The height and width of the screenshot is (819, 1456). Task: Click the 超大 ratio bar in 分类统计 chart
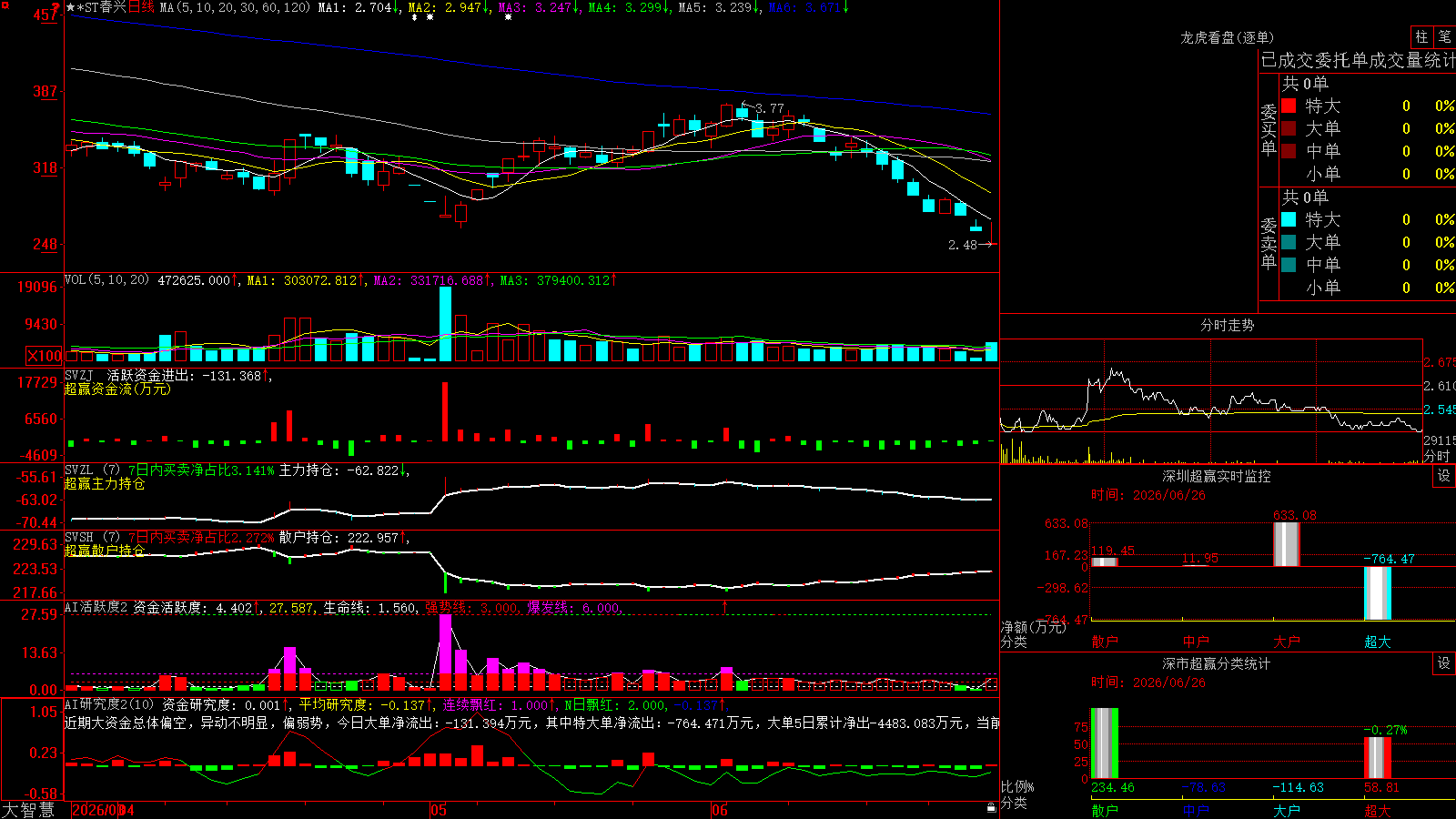click(1378, 757)
